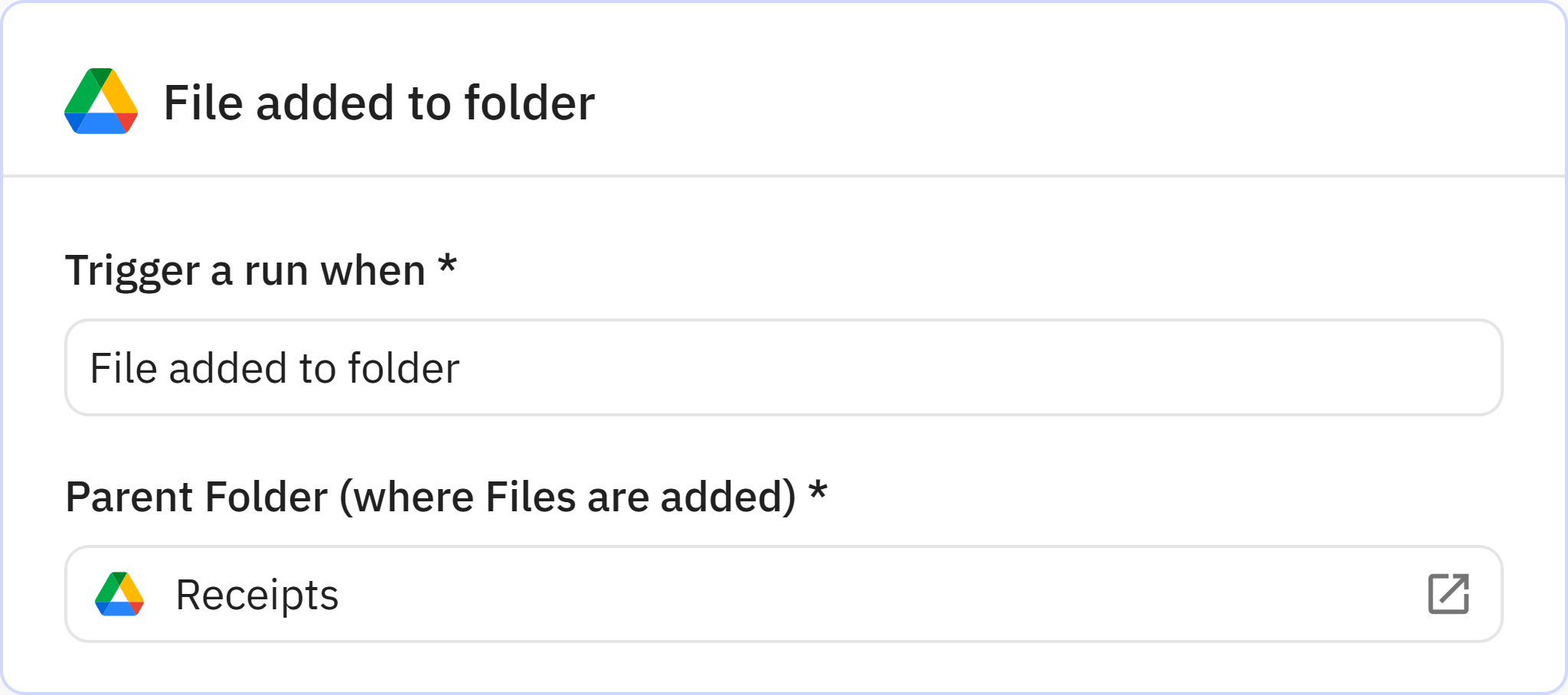Open the 'Trigger a run when' dropdown

[782, 367]
